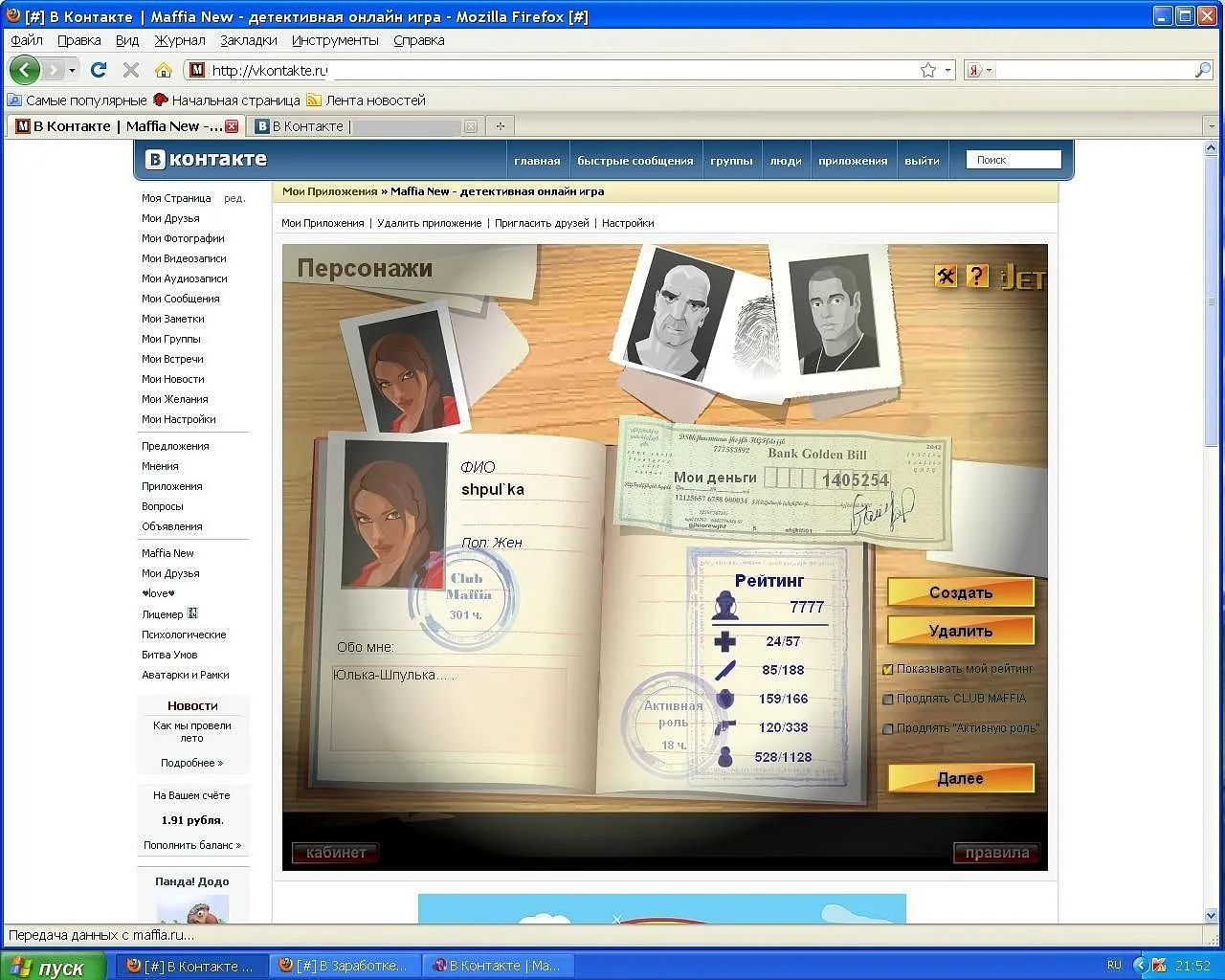The height and width of the screenshot is (980, 1225).
Task: Click the VKontakte Поиск search field
Action: (x=1013, y=160)
